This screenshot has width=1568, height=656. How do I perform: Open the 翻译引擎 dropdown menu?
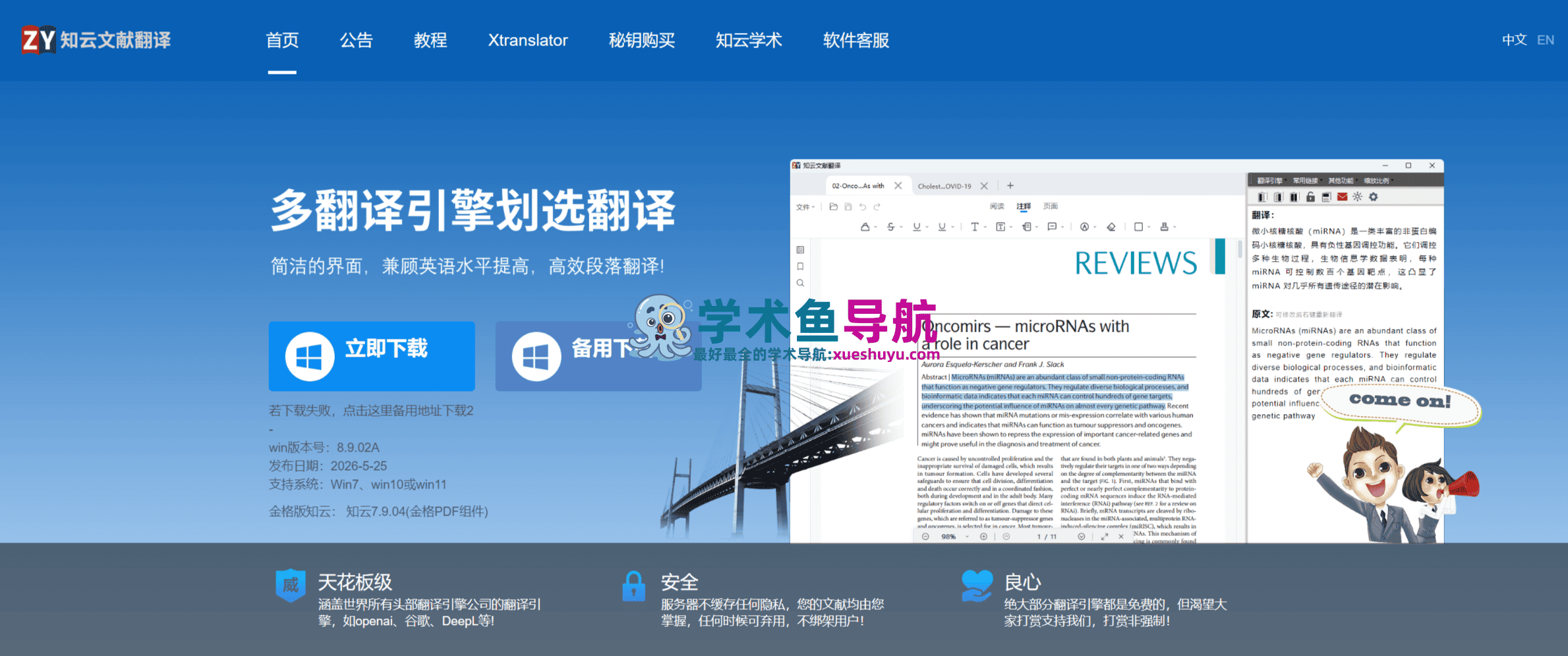pyautogui.click(x=1271, y=181)
